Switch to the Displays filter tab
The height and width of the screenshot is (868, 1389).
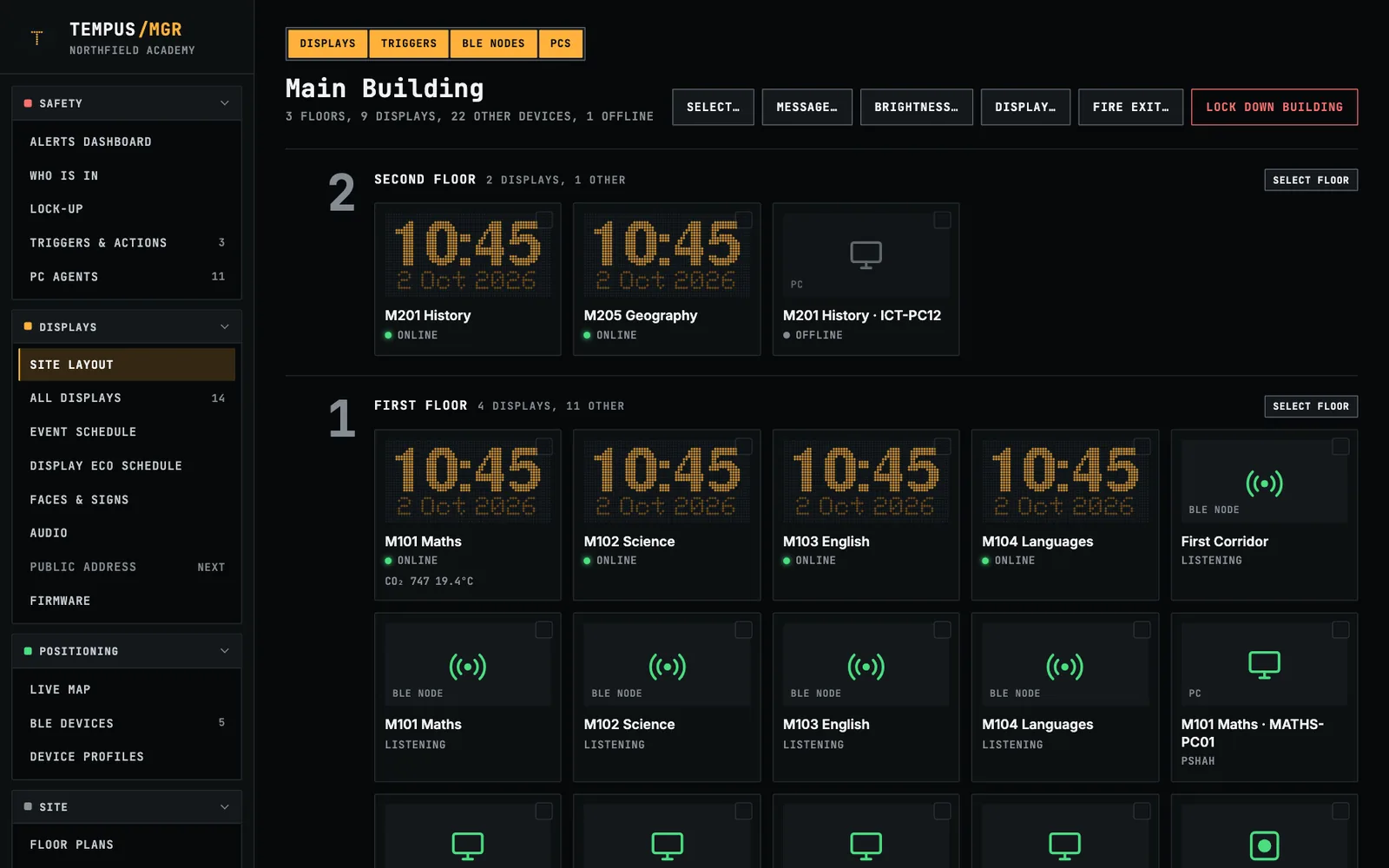point(327,43)
